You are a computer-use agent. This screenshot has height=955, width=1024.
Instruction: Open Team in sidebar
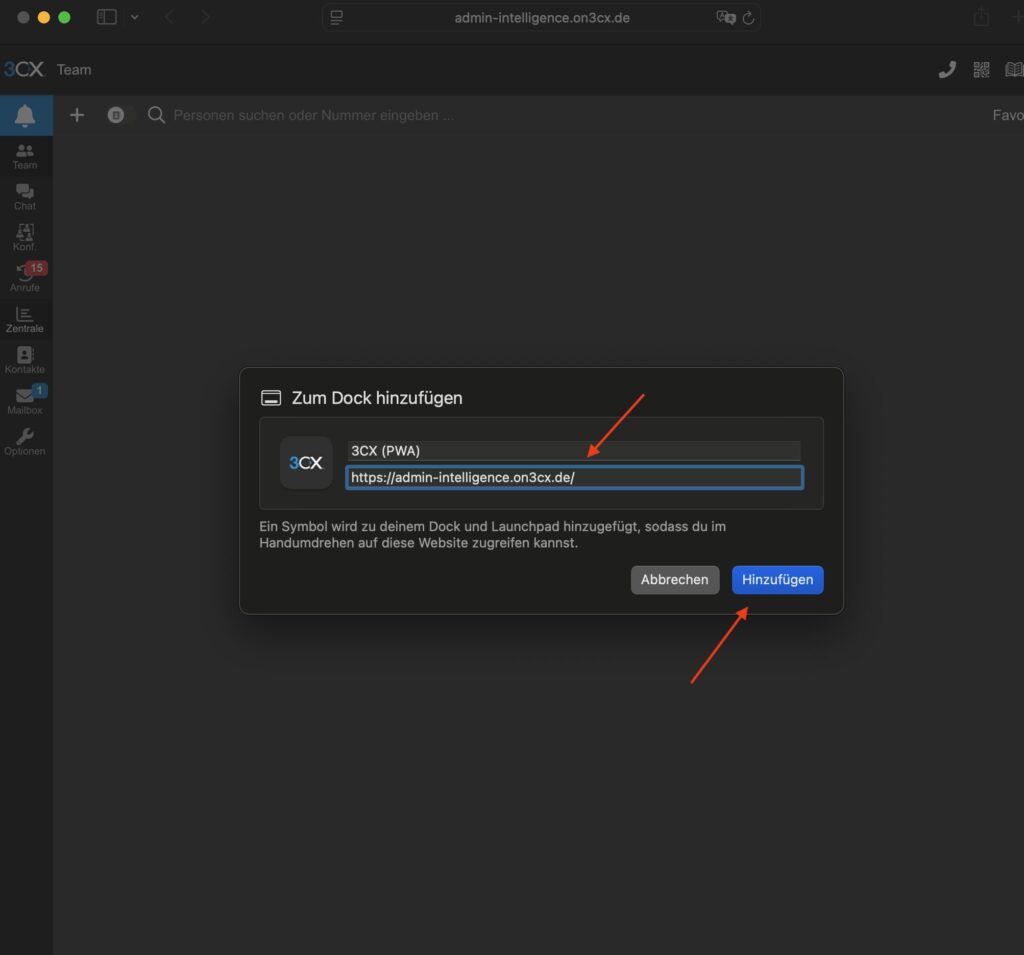25,157
